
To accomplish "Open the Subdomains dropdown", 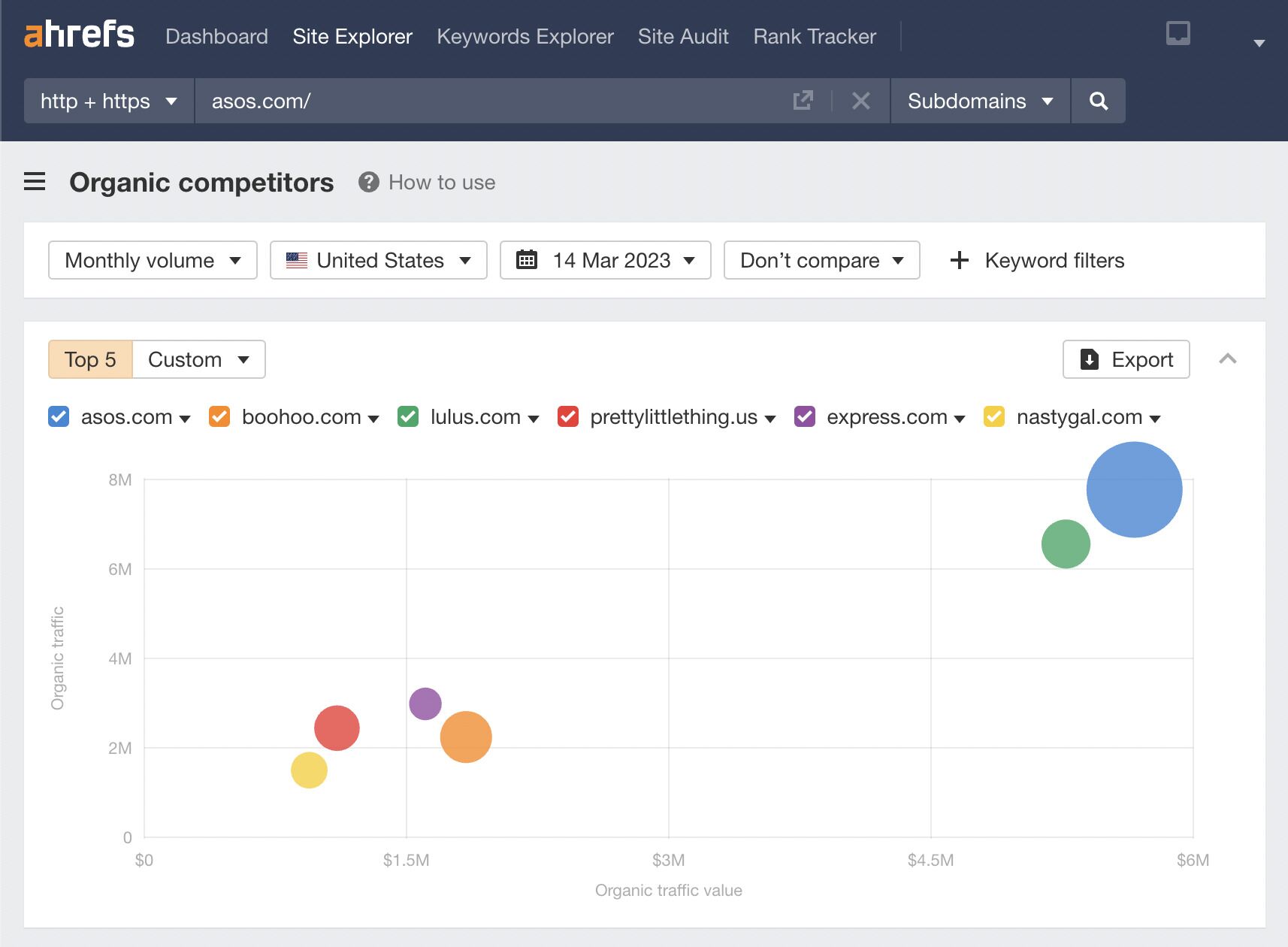I will pos(979,101).
